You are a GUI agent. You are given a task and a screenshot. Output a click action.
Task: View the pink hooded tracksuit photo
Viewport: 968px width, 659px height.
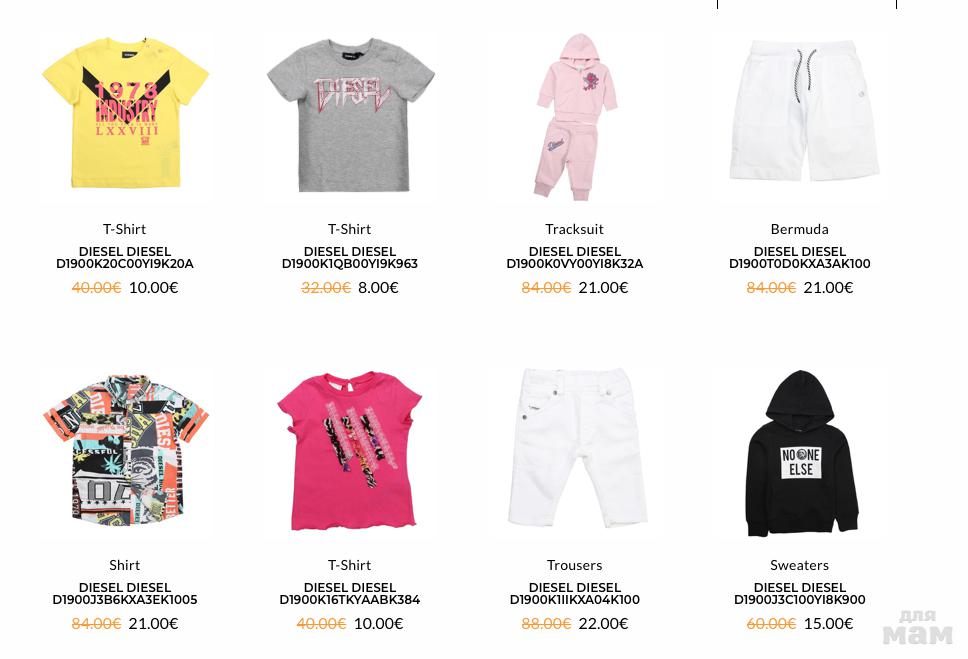coord(575,116)
